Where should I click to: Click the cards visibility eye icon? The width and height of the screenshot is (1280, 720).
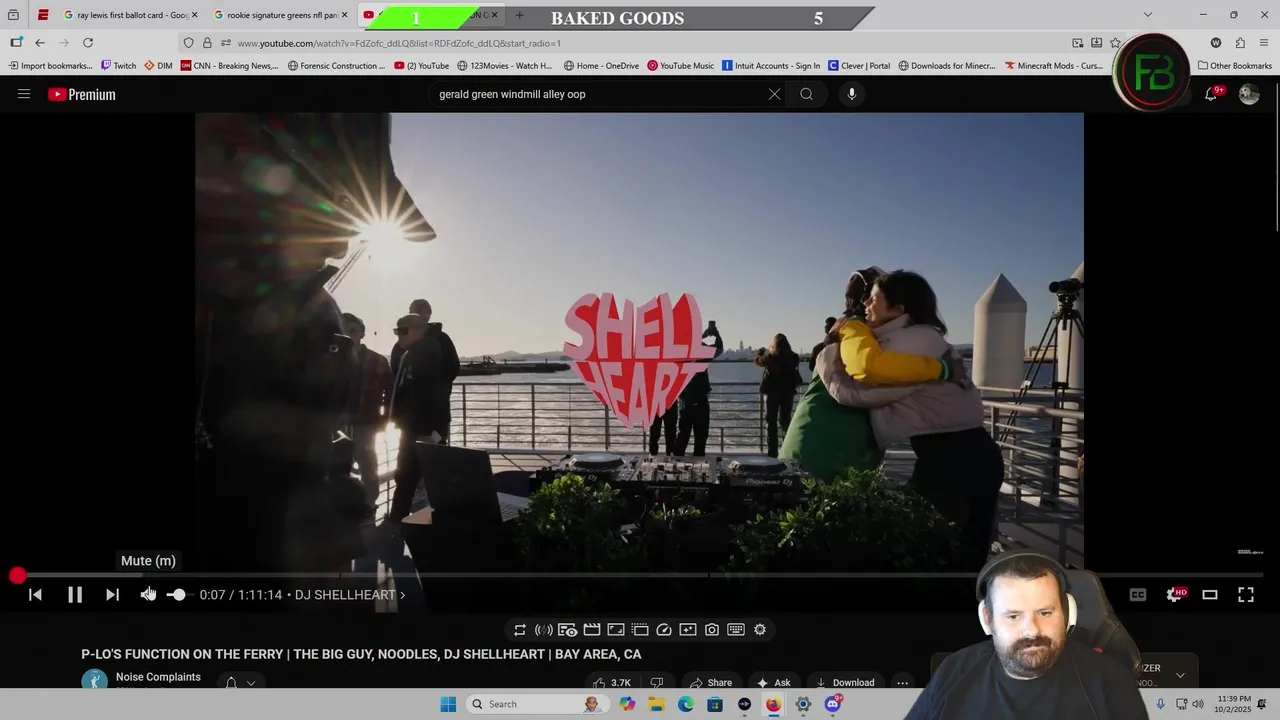pyautogui.click(x=567, y=630)
